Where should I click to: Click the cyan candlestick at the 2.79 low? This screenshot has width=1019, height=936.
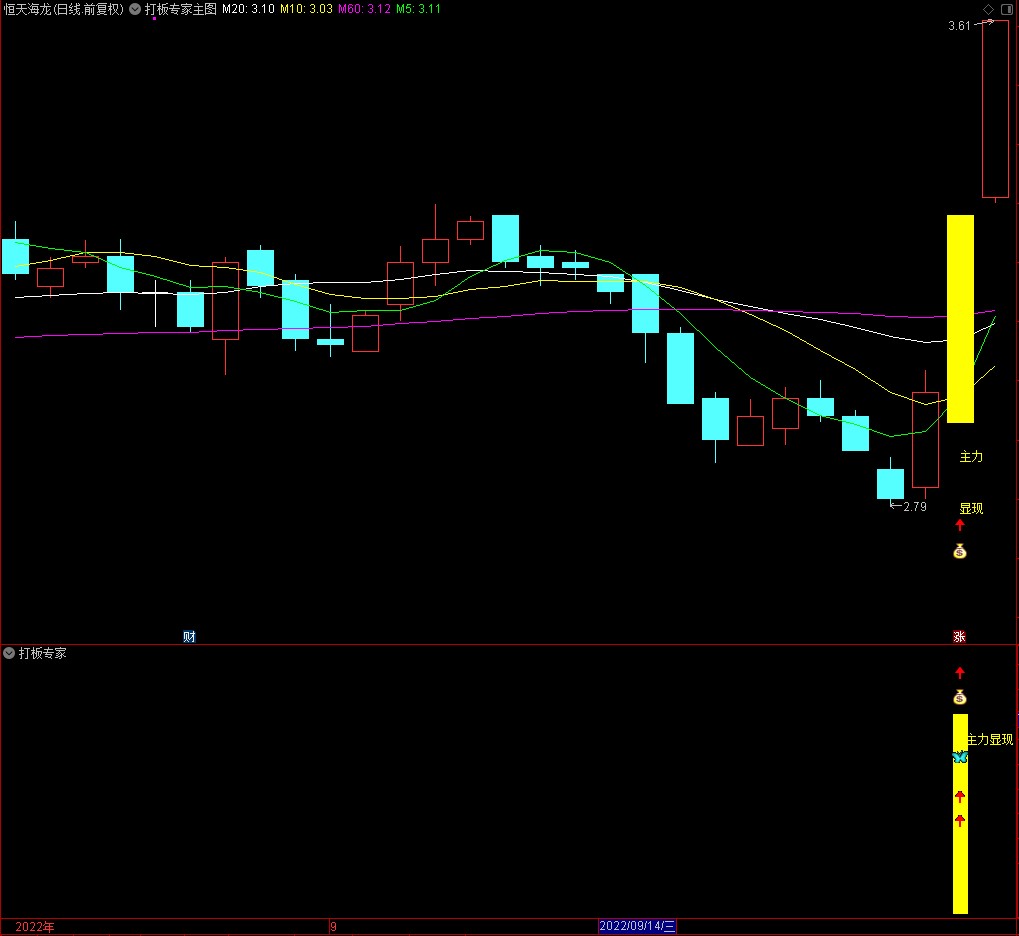(890, 483)
